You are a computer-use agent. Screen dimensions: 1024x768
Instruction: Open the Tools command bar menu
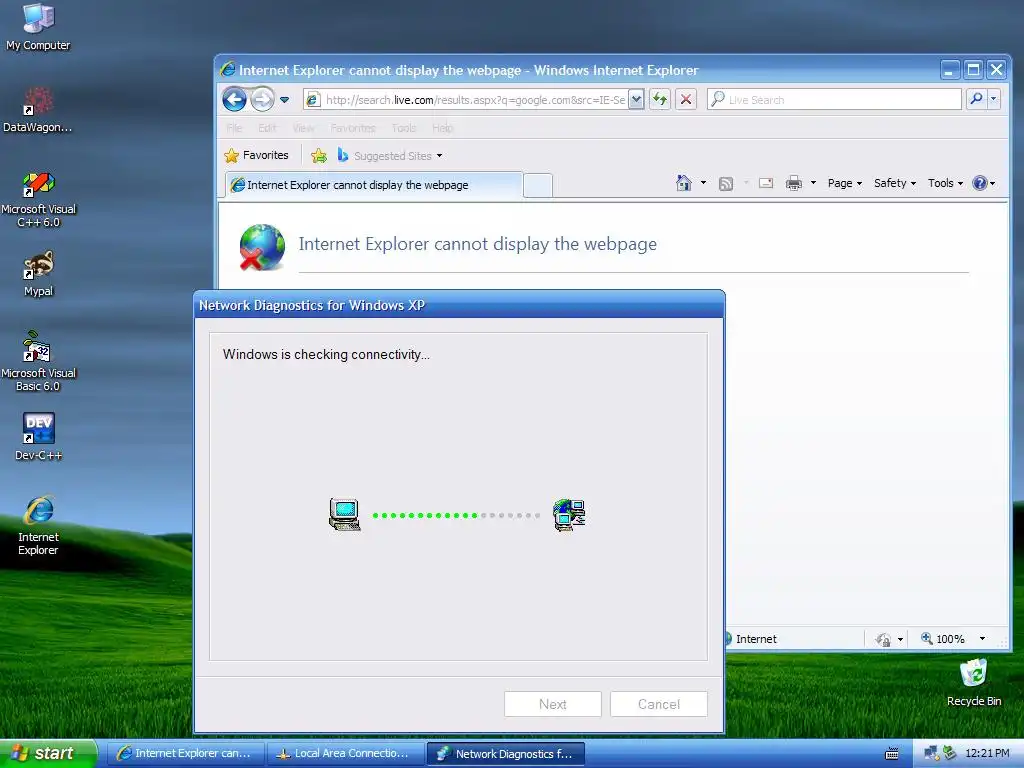pos(945,184)
